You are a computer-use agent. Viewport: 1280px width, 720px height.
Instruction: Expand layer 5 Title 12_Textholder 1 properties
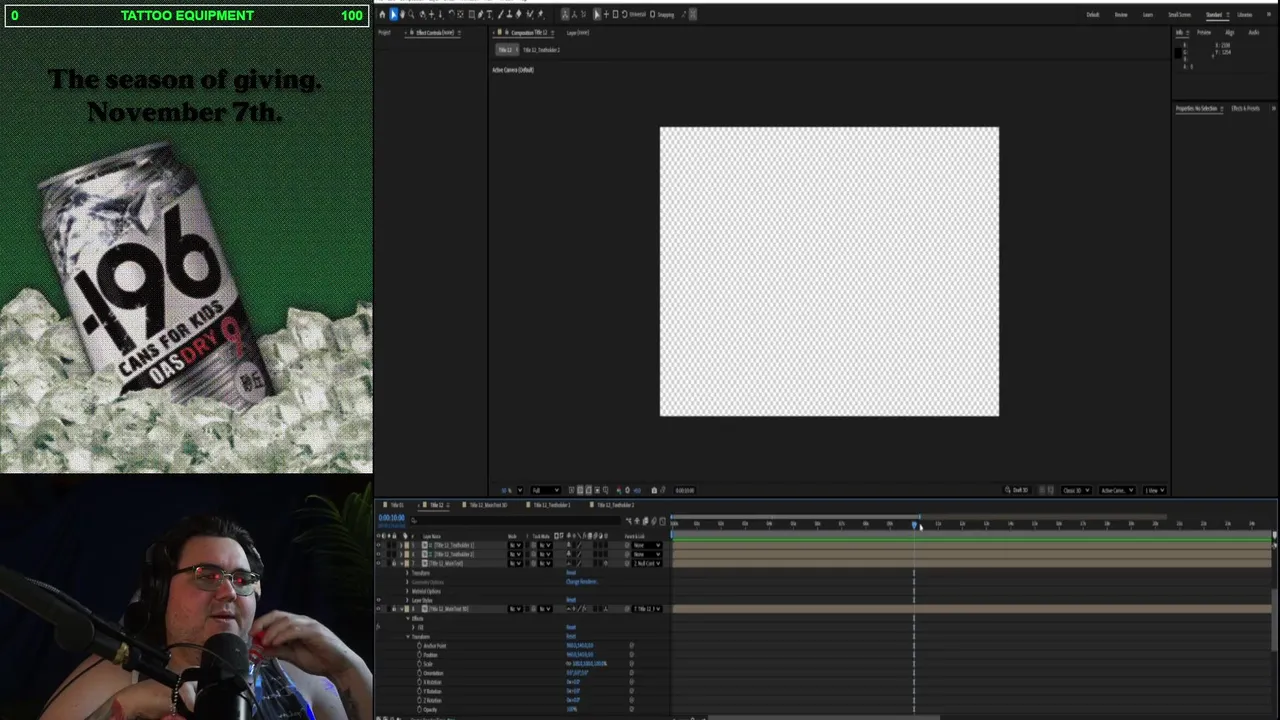click(x=401, y=545)
